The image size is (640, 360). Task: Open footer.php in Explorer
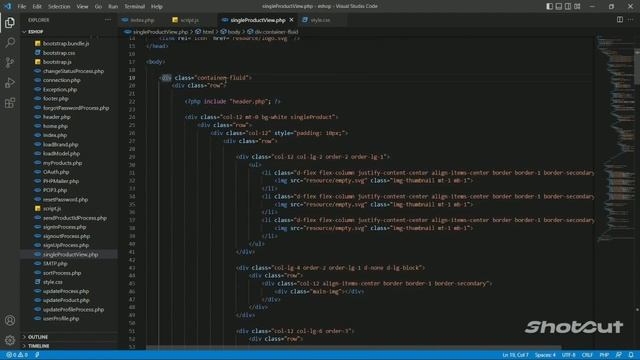tap(56, 98)
